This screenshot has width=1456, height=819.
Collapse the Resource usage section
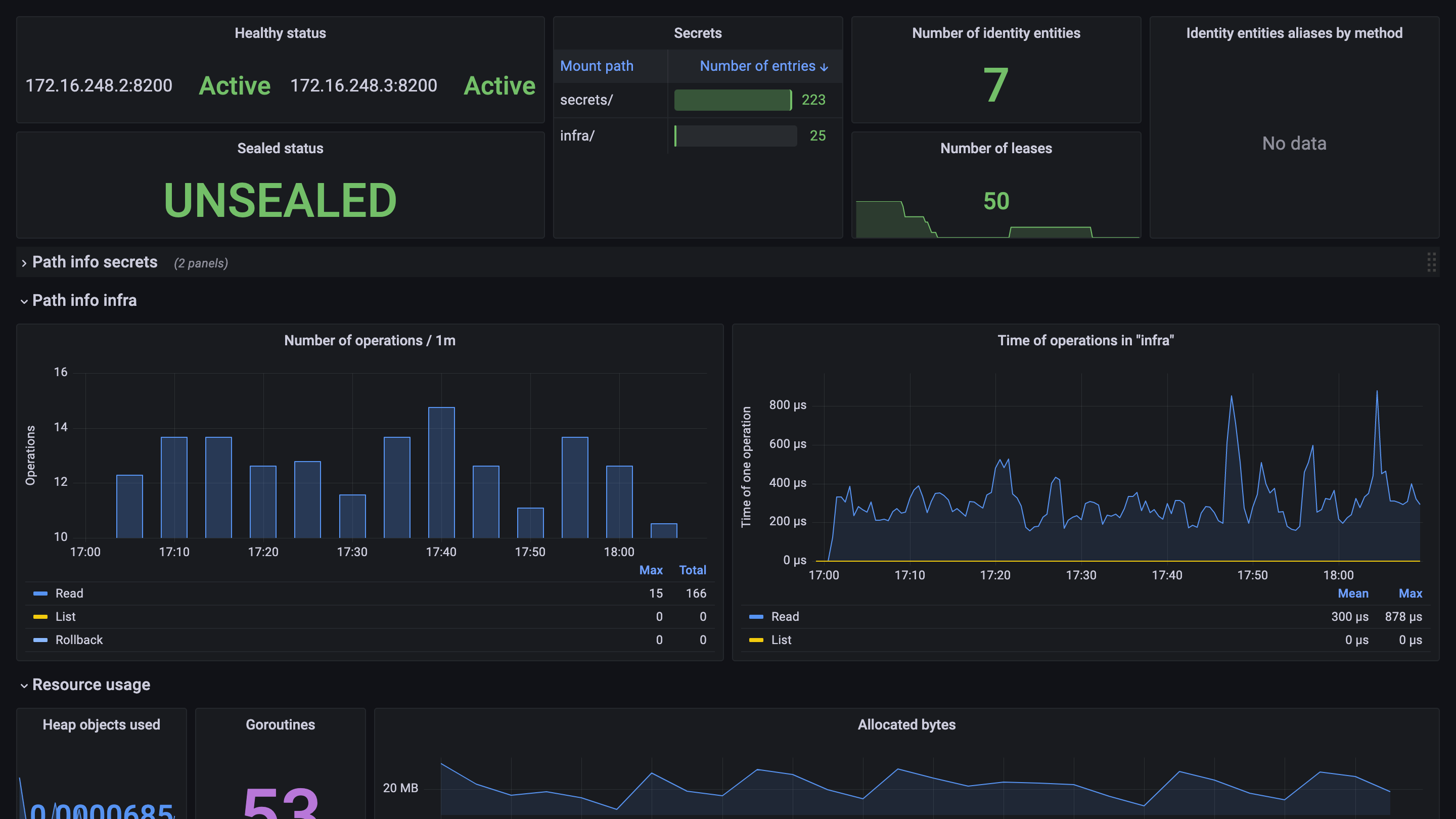point(90,685)
